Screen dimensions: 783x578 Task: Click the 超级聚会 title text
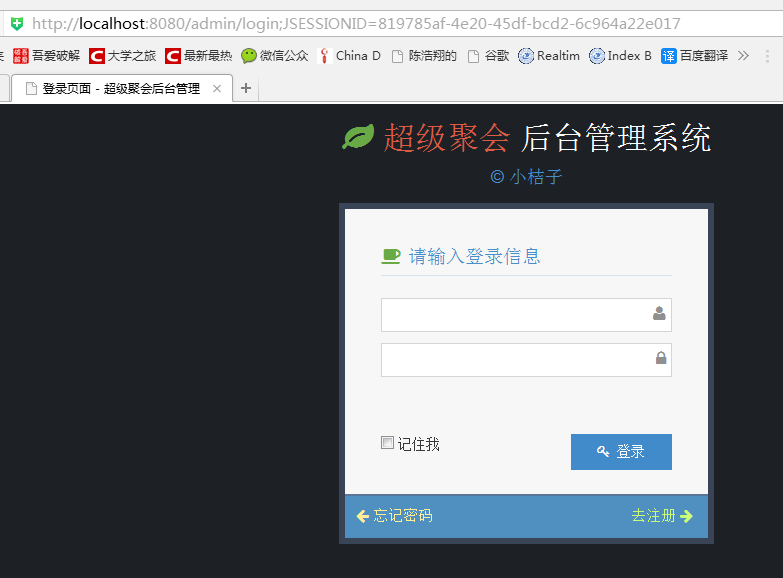pos(447,137)
